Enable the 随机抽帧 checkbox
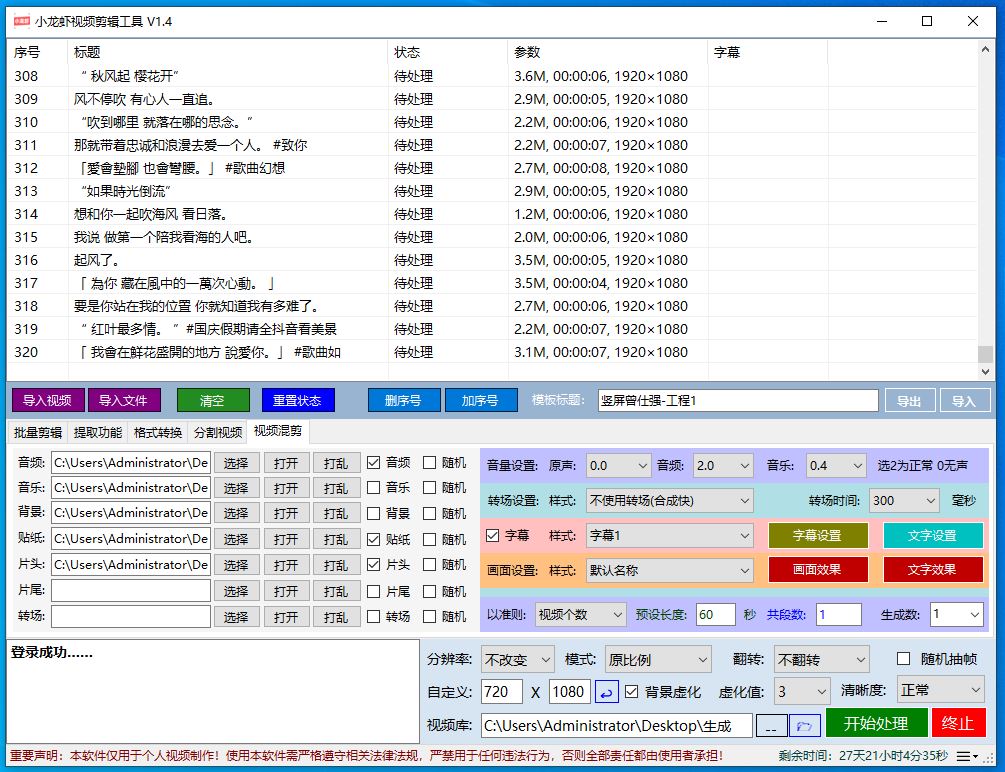This screenshot has height=772, width=1005. (904, 659)
